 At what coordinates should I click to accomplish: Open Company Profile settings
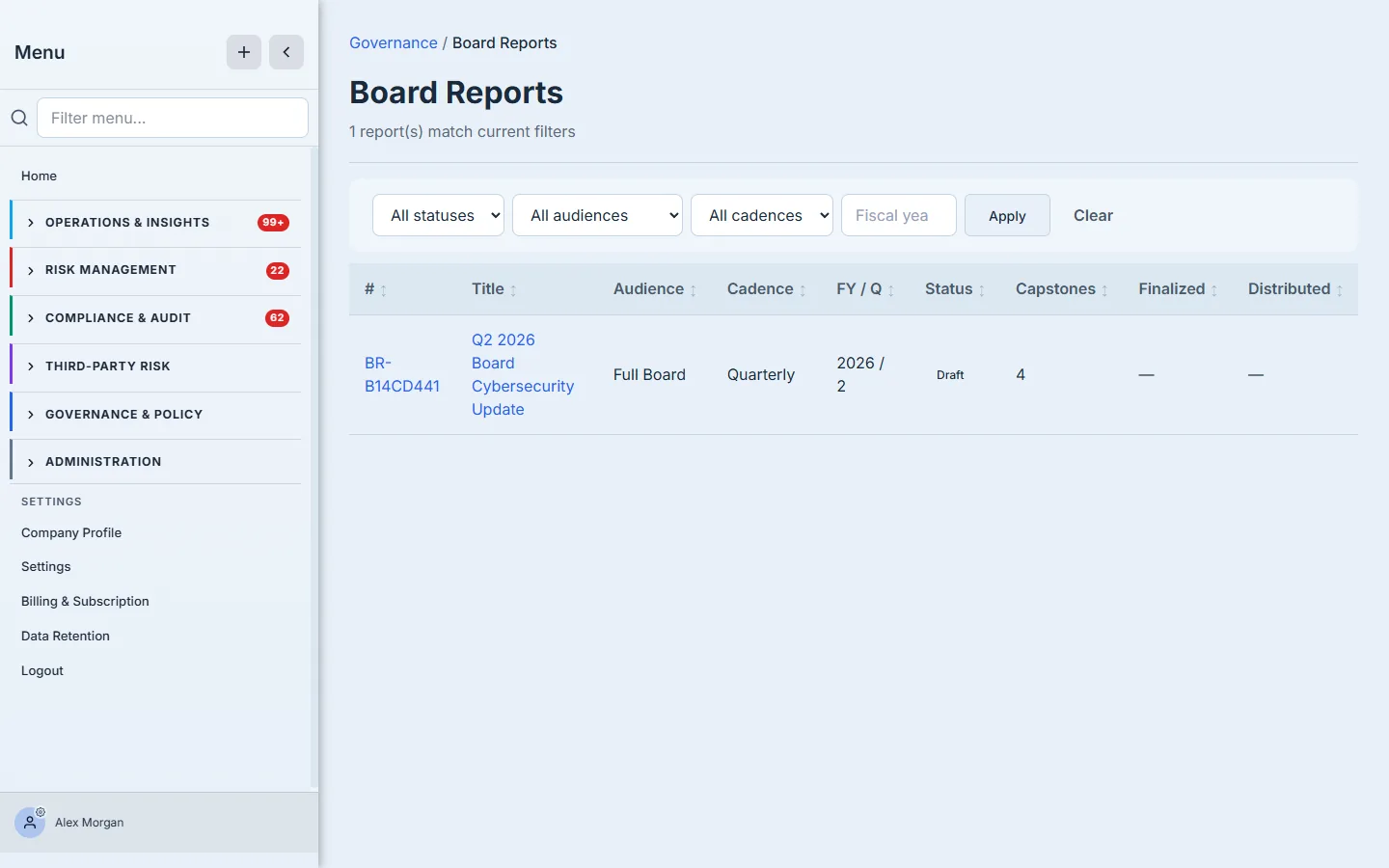point(71,532)
